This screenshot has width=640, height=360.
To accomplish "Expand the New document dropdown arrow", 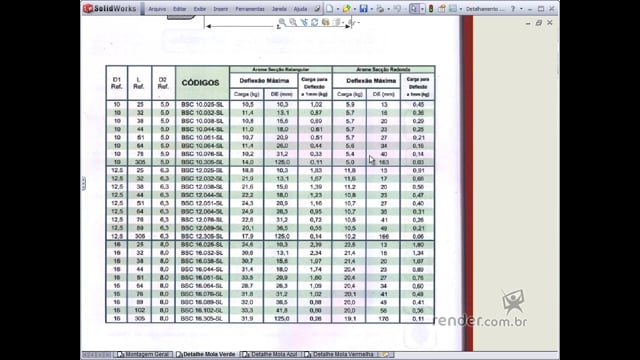I will tap(338, 9).
